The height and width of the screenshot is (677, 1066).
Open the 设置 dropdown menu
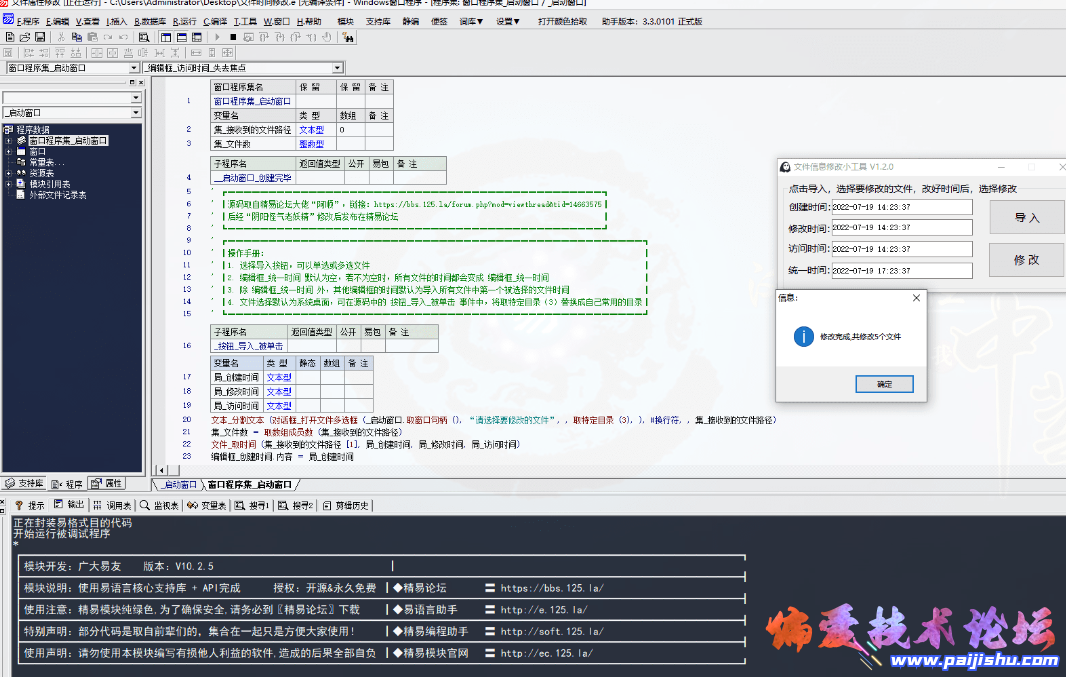tap(508, 21)
